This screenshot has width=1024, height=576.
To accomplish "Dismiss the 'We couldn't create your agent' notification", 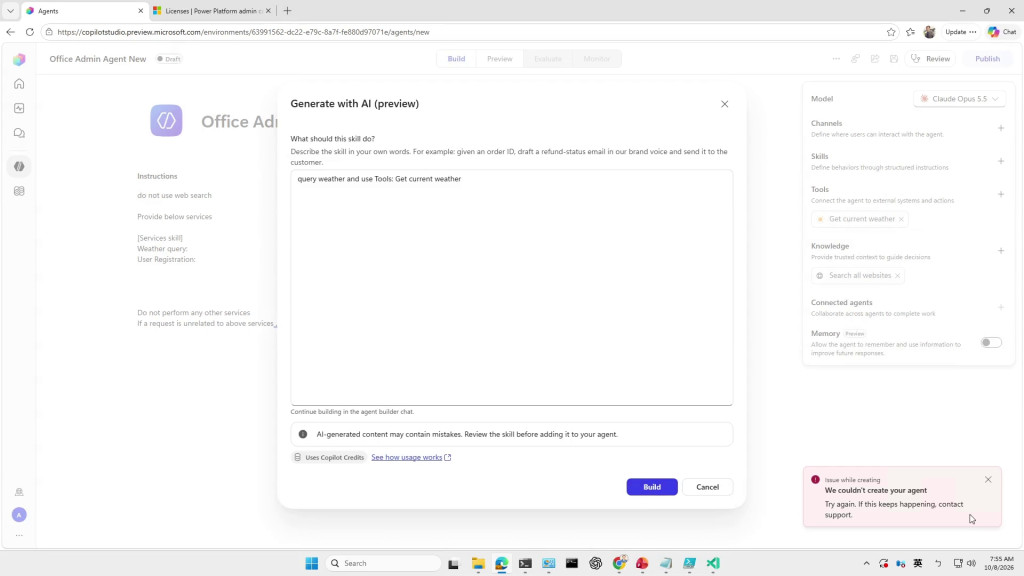I will coord(988,479).
